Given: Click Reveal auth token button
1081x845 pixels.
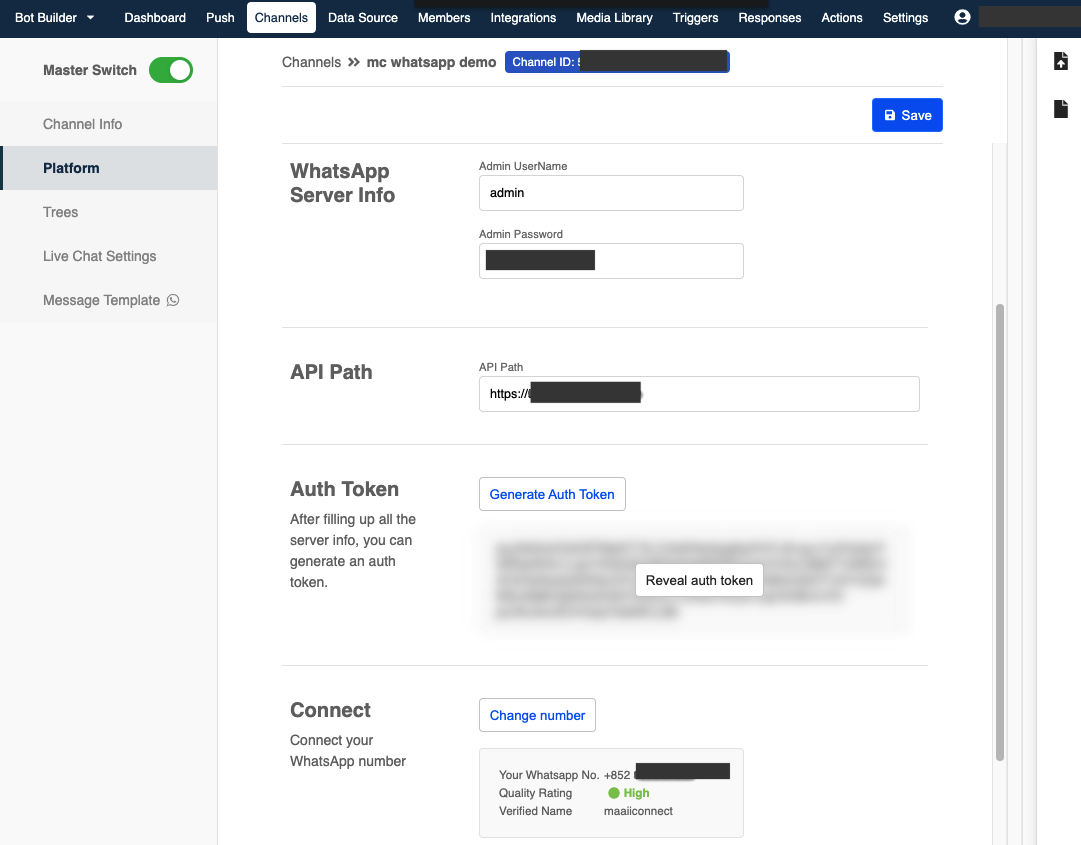Looking at the screenshot, I should 699,580.
